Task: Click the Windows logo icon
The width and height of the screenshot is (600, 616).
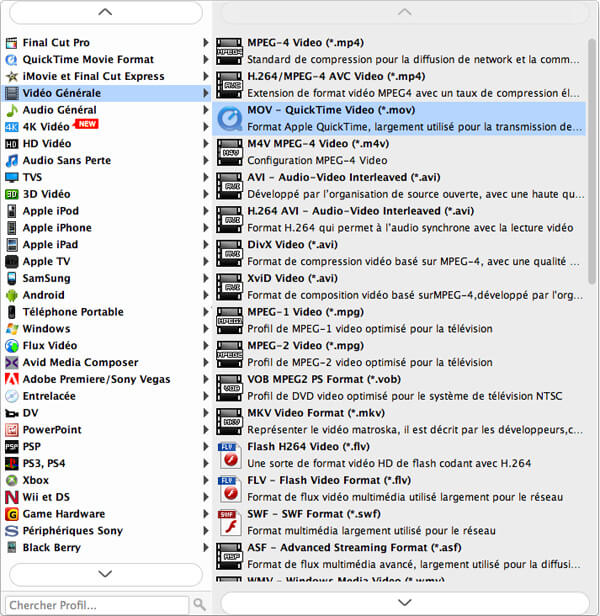Action: pyautogui.click(x=12, y=329)
